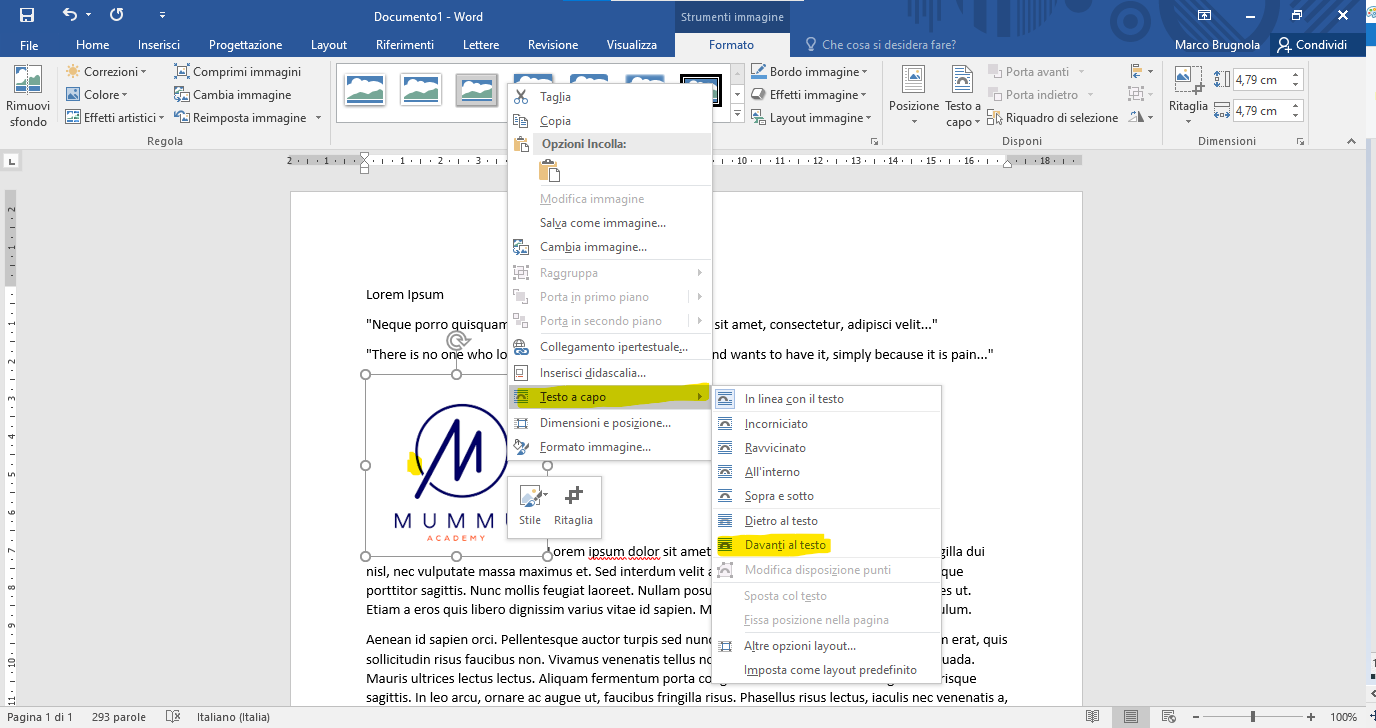Viewport: 1376px width, 728px height.
Task: Open word count via 293 parole
Action: tap(121, 716)
